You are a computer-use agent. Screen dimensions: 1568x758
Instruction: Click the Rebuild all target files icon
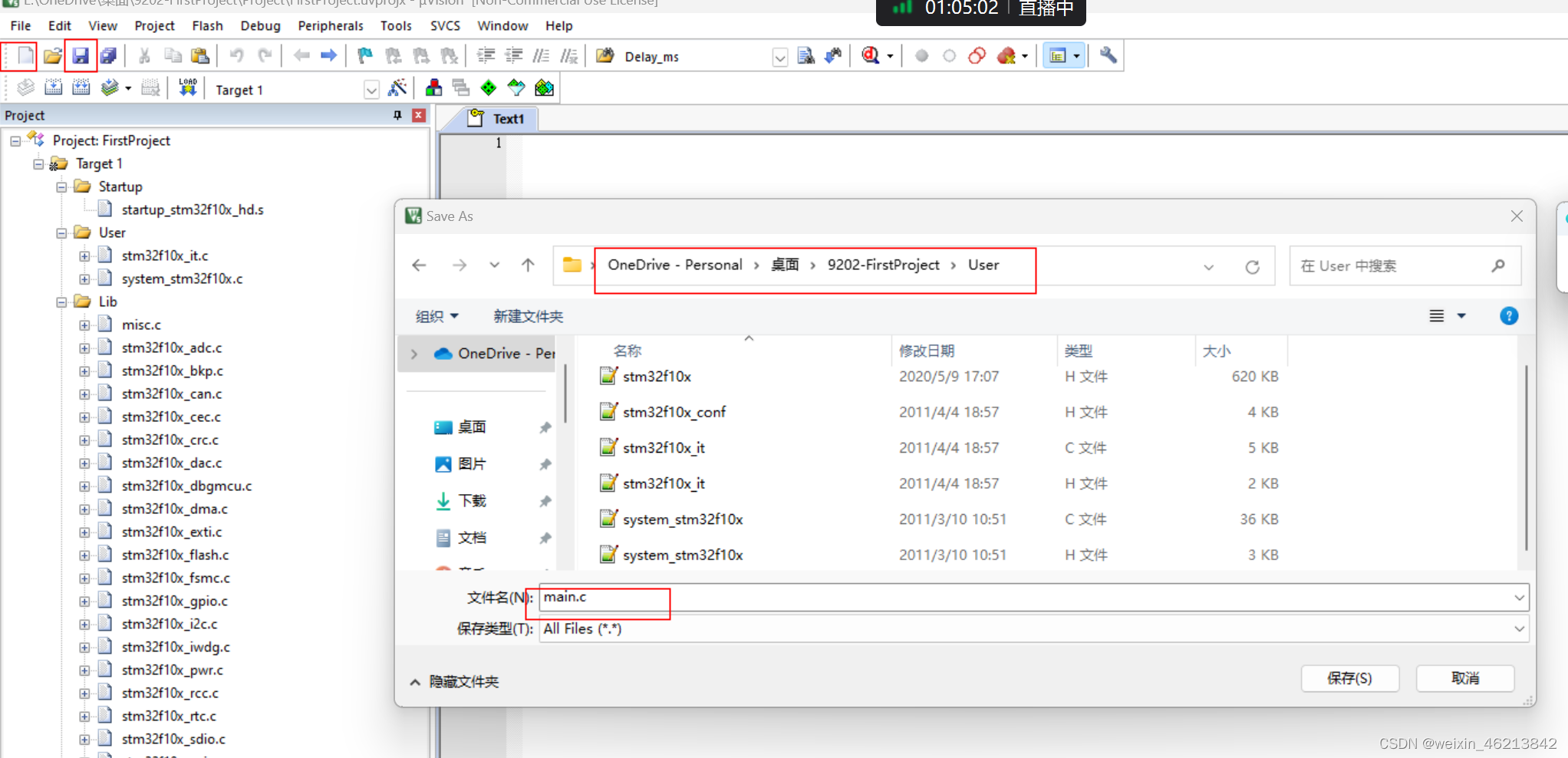point(81,88)
